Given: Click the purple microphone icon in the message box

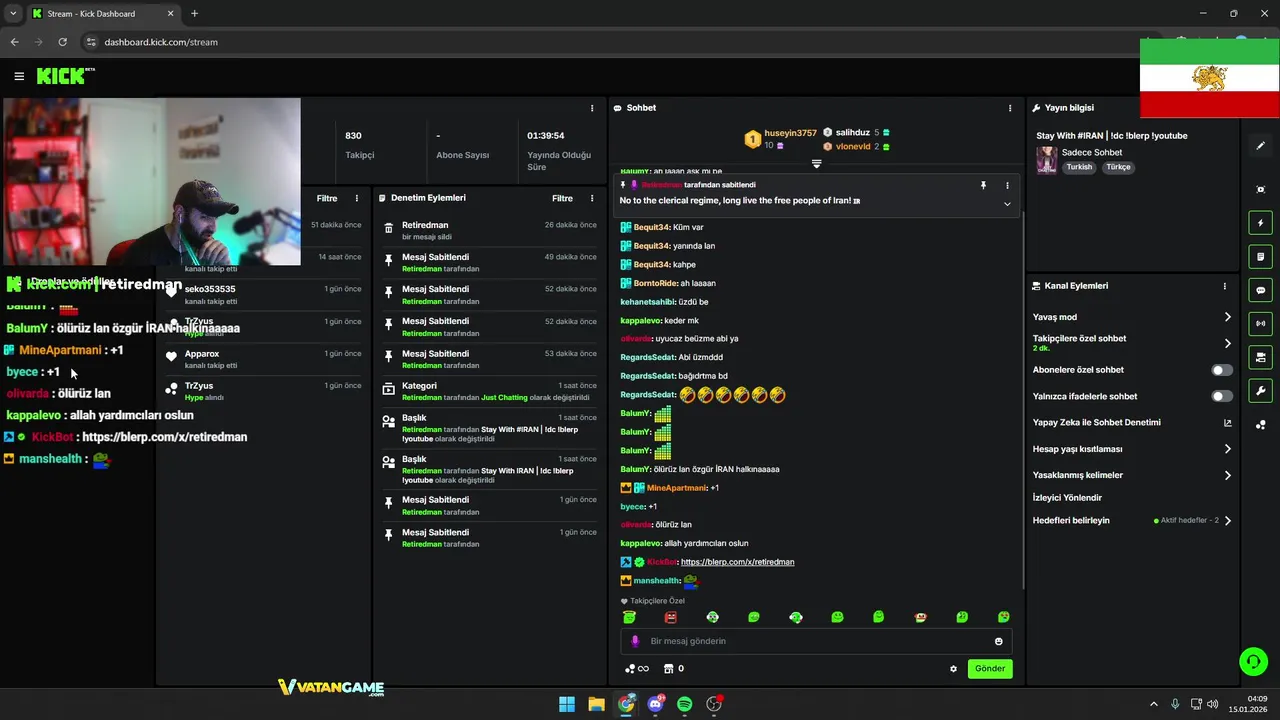Looking at the screenshot, I should point(635,641).
